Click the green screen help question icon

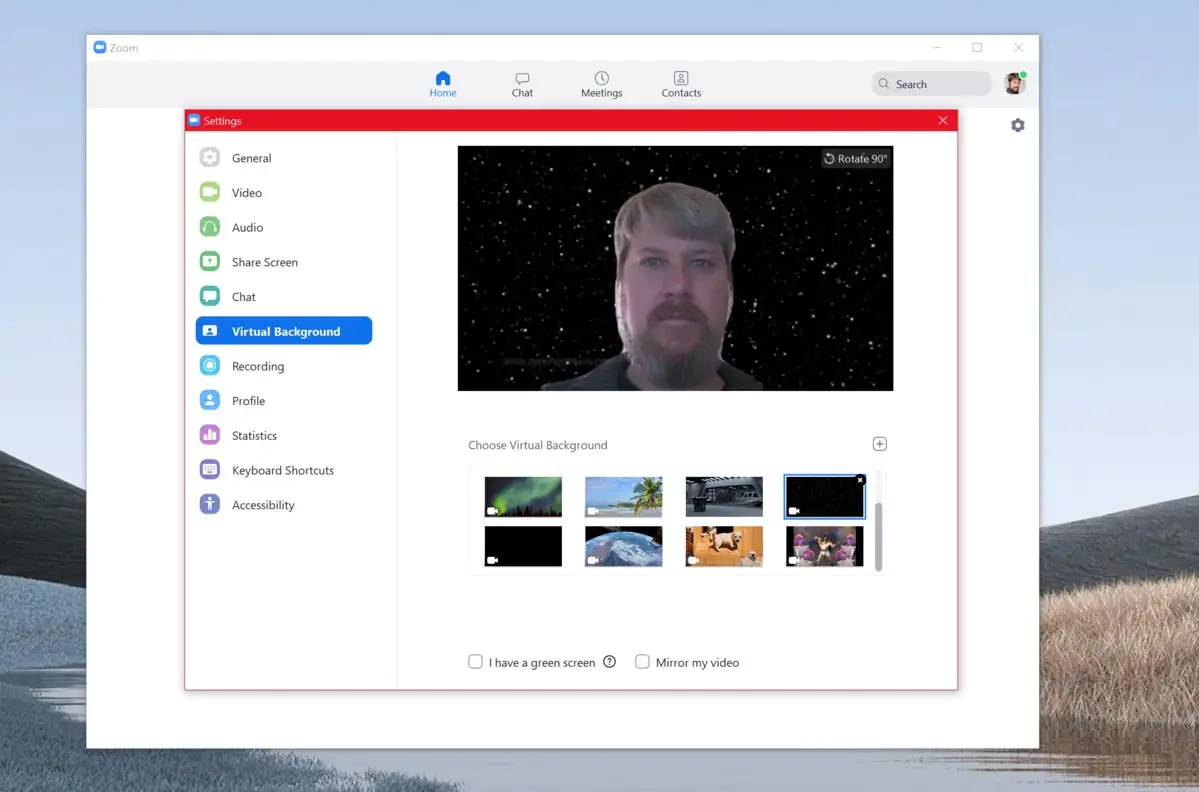[x=609, y=662]
